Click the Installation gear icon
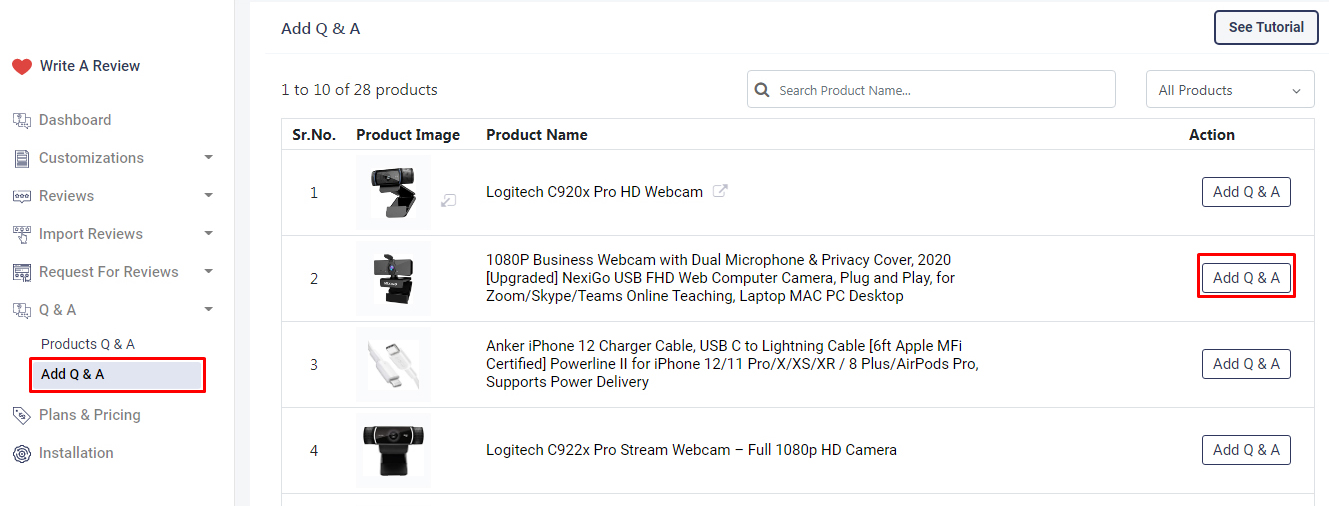Screen dimensions: 1329x506 22,453
